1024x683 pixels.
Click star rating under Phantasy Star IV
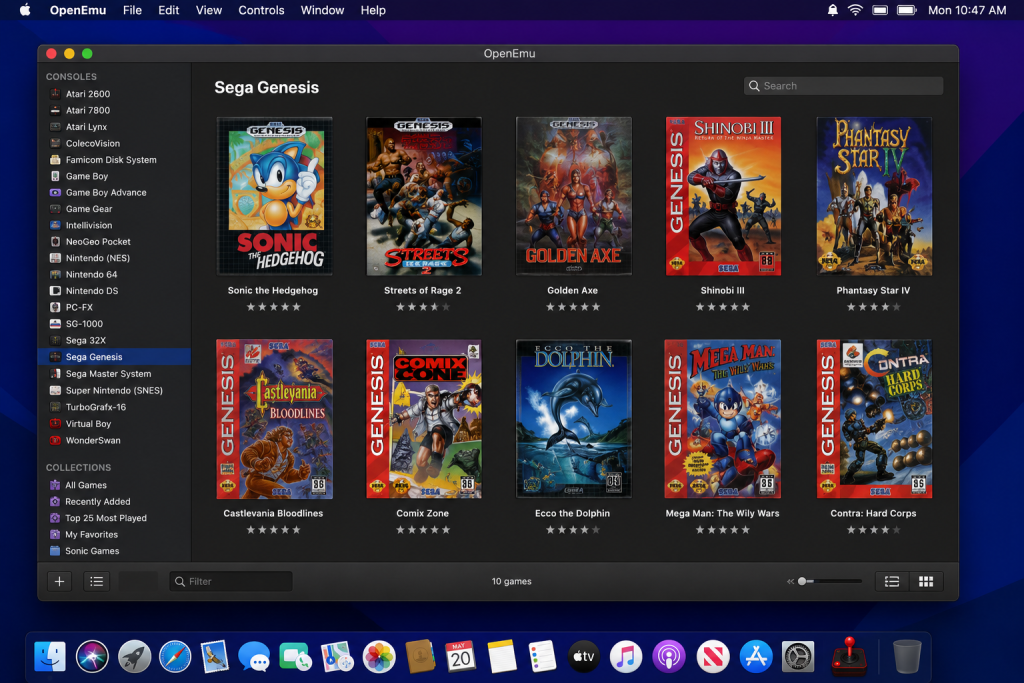[x=873, y=307]
